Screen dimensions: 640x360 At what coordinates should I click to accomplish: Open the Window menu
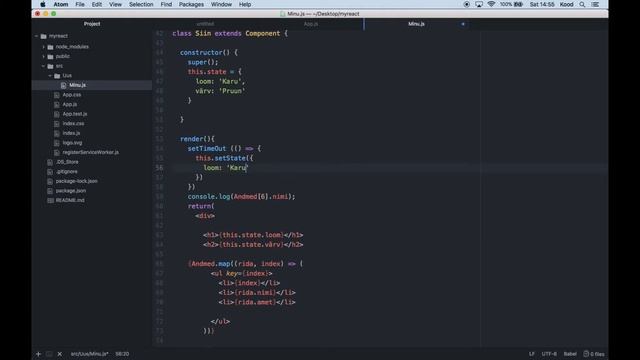[221, 4]
